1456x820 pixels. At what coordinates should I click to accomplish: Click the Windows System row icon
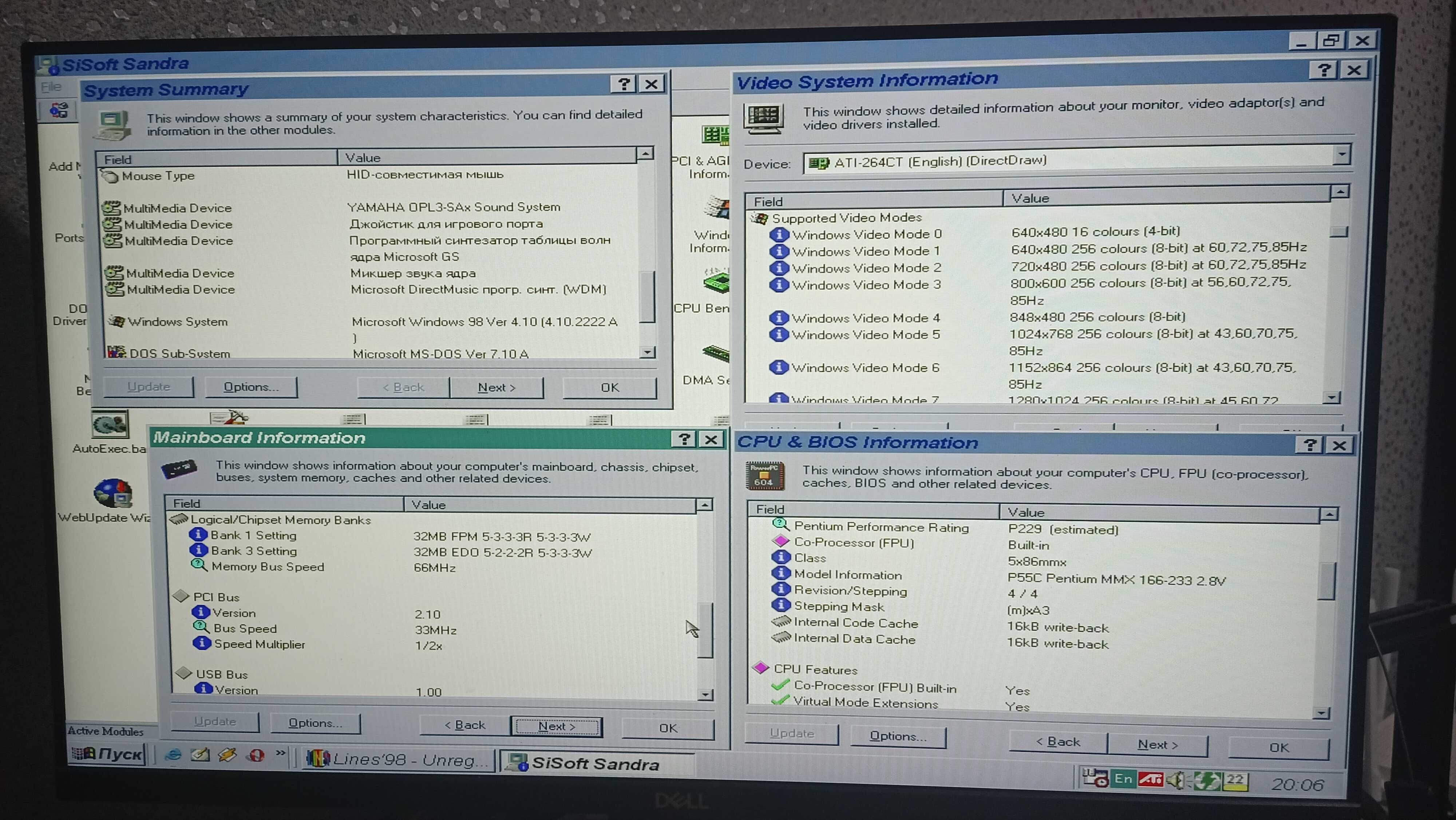[116, 321]
